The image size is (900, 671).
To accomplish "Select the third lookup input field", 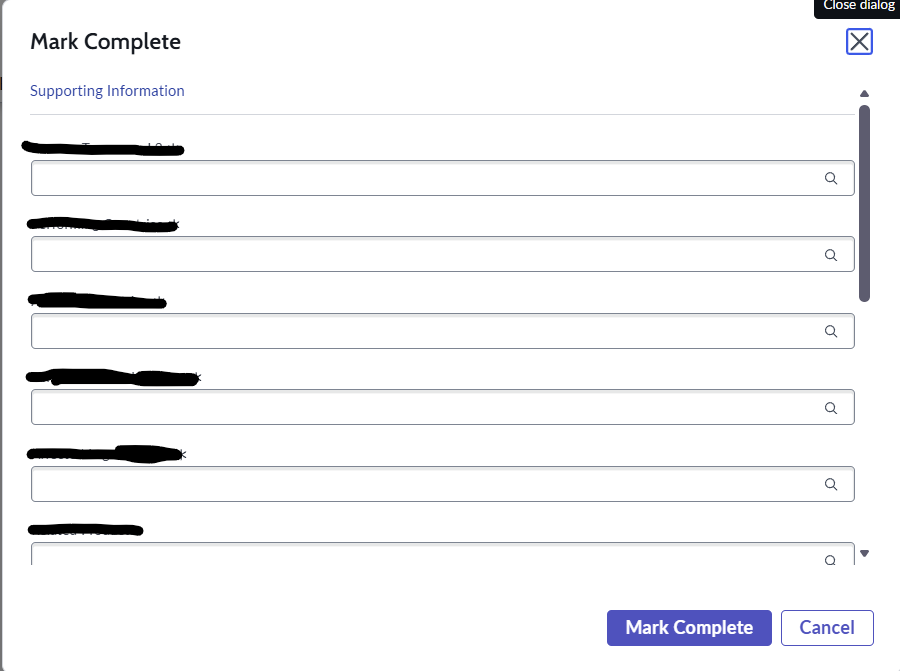I will 420,331.
